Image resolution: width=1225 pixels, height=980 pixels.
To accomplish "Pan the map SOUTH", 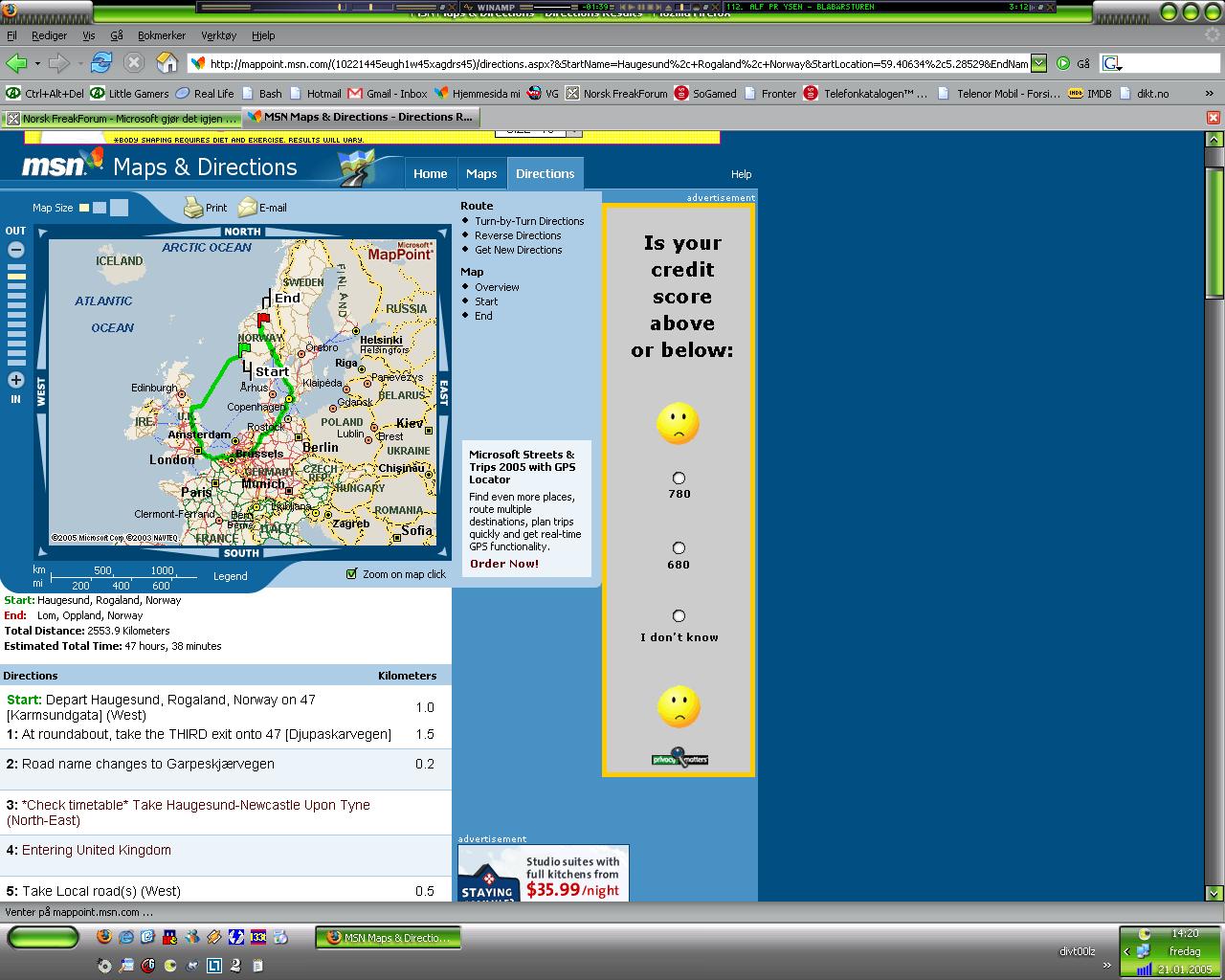I will [241, 552].
